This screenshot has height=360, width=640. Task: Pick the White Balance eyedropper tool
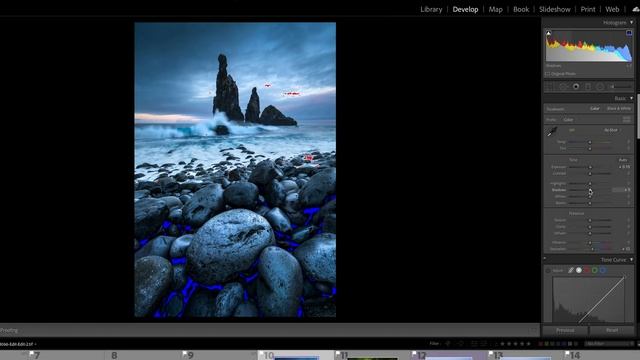552,131
